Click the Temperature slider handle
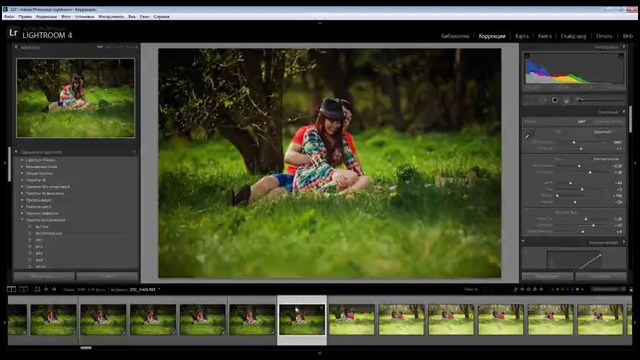This screenshot has width=640, height=360. click(x=574, y=142)
